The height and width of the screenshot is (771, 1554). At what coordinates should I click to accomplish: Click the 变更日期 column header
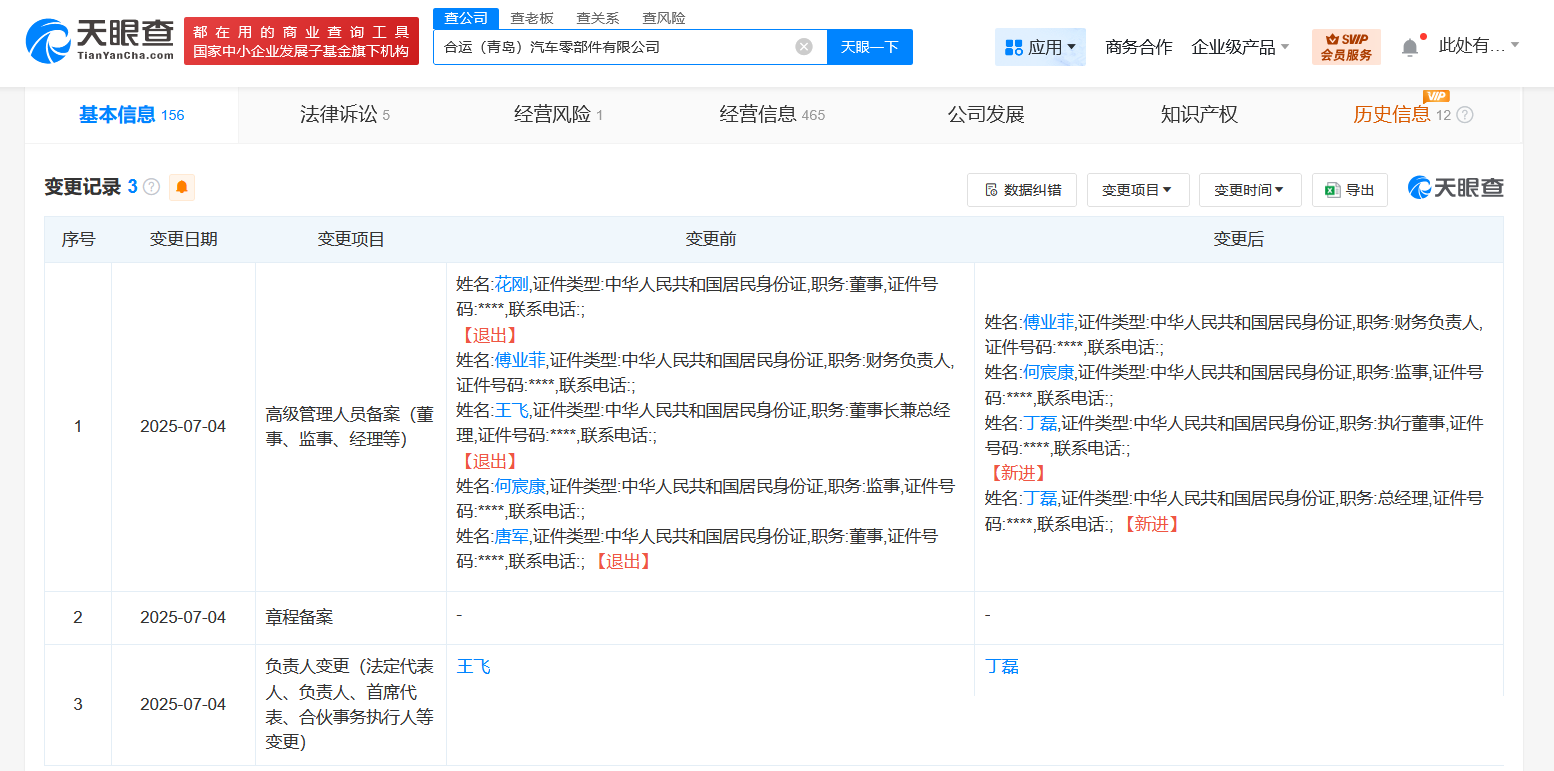click(183, 240)
